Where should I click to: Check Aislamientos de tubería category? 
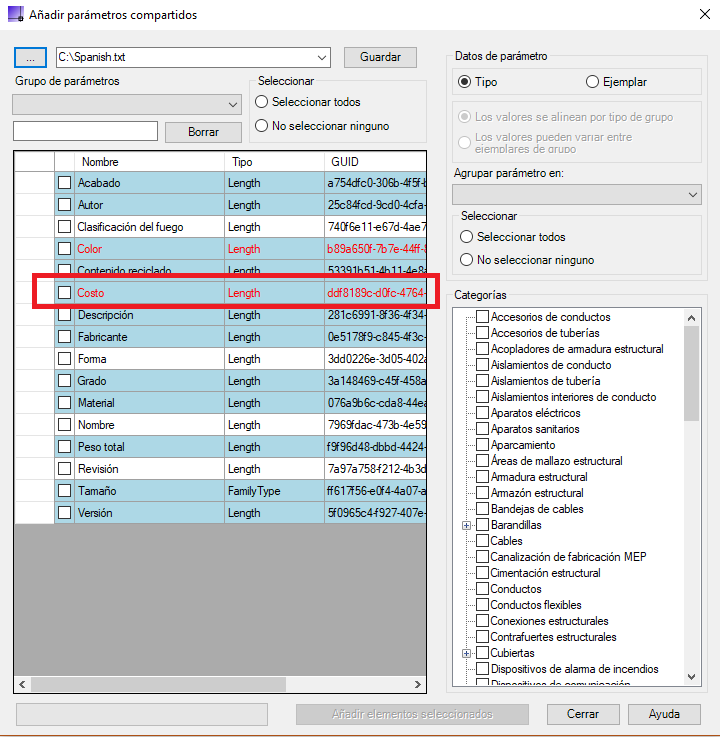[x=482, y=381]
